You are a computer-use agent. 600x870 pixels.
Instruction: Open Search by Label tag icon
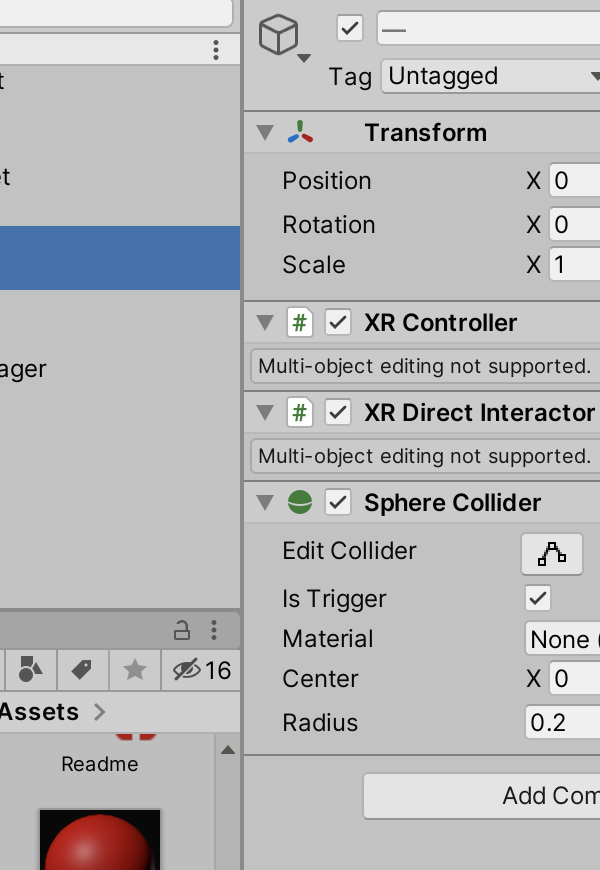[x=82, y=670]
